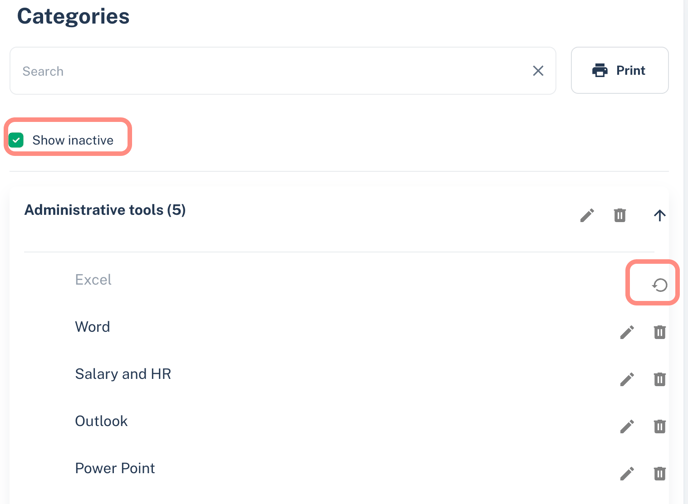The width and height of the screenshot is (688, 504).
Task: Click the Print button
Action: (620, 71)
